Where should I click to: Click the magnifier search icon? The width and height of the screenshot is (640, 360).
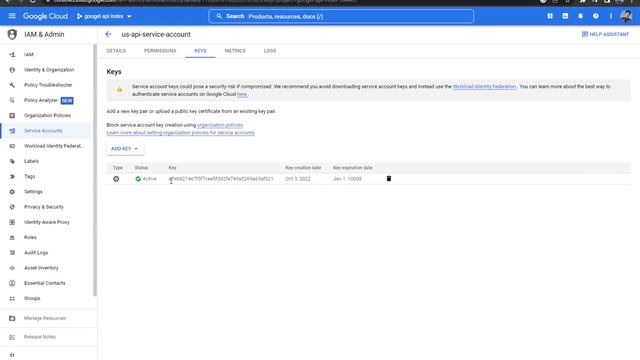click(x=219, y=16)
